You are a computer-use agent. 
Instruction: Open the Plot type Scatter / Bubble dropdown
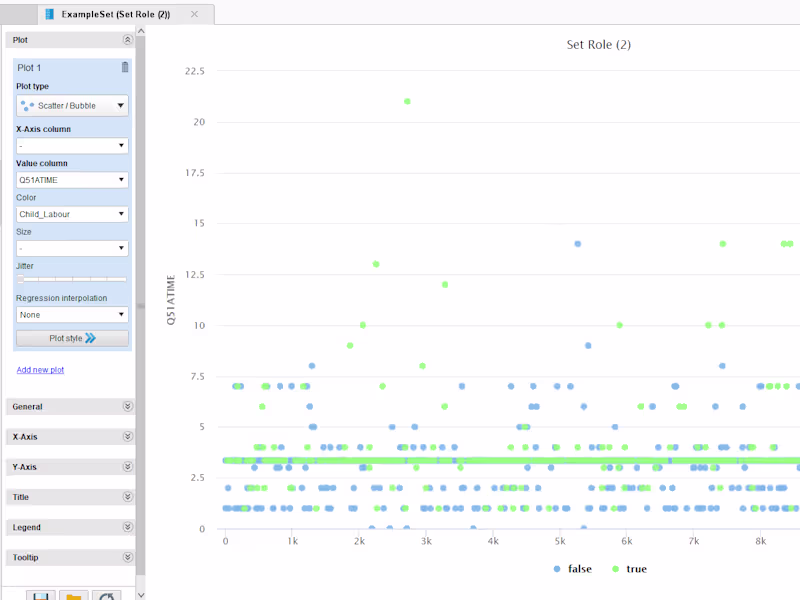(72, 106)
